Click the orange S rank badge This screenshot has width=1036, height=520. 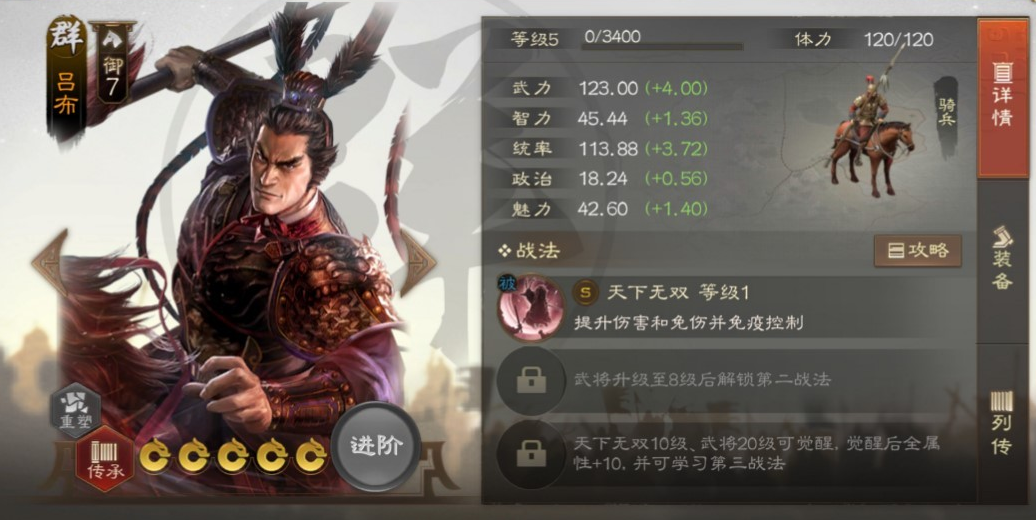click(x=585, y=292)
